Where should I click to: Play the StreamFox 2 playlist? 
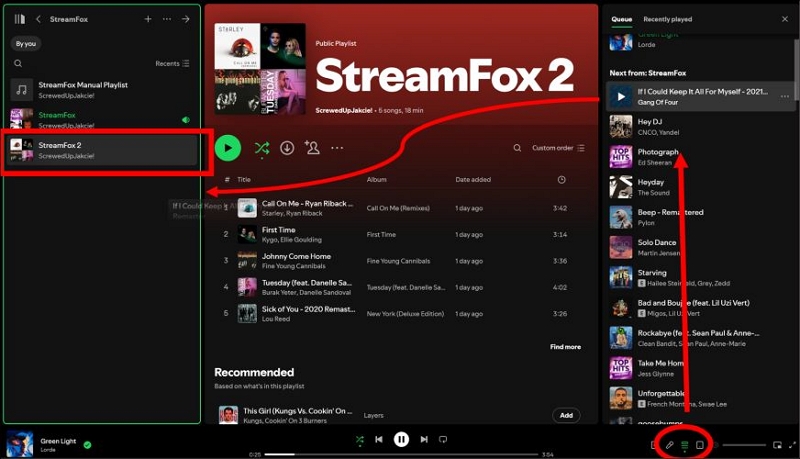tap(228, 148)
